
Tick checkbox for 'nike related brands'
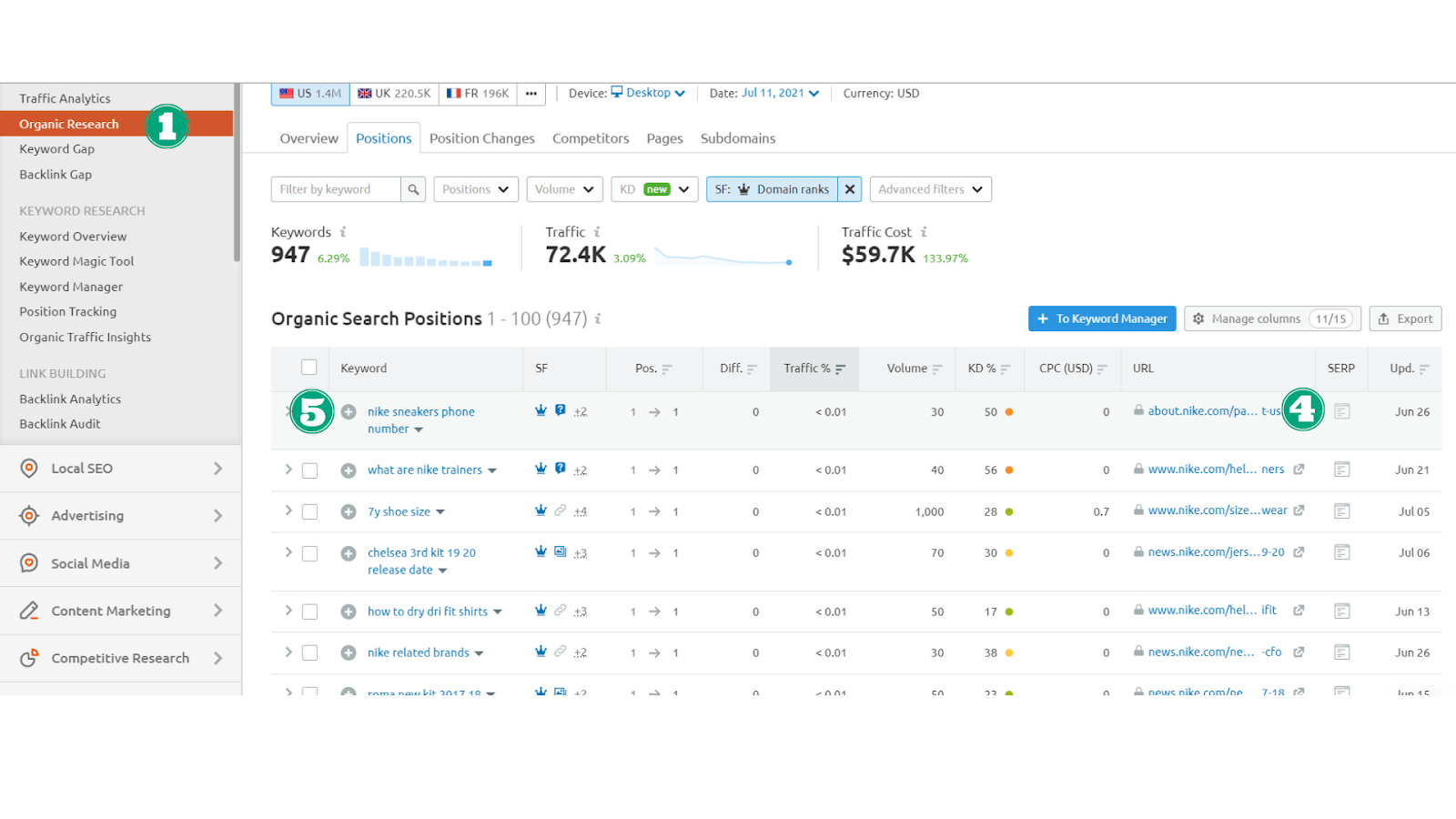click(309, 652)
